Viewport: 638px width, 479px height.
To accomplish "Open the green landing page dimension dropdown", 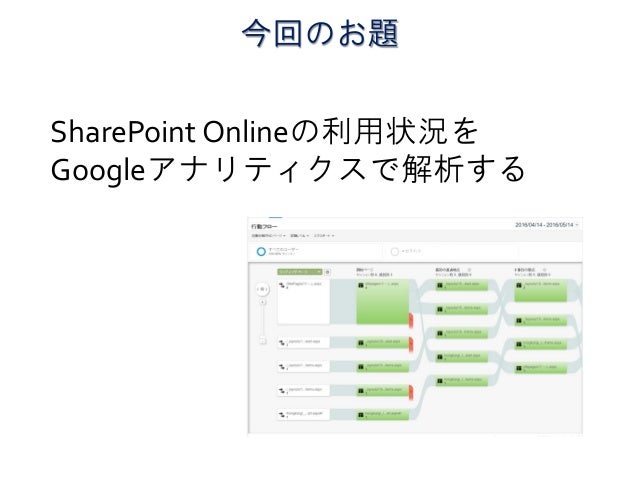I will [300, 272].
